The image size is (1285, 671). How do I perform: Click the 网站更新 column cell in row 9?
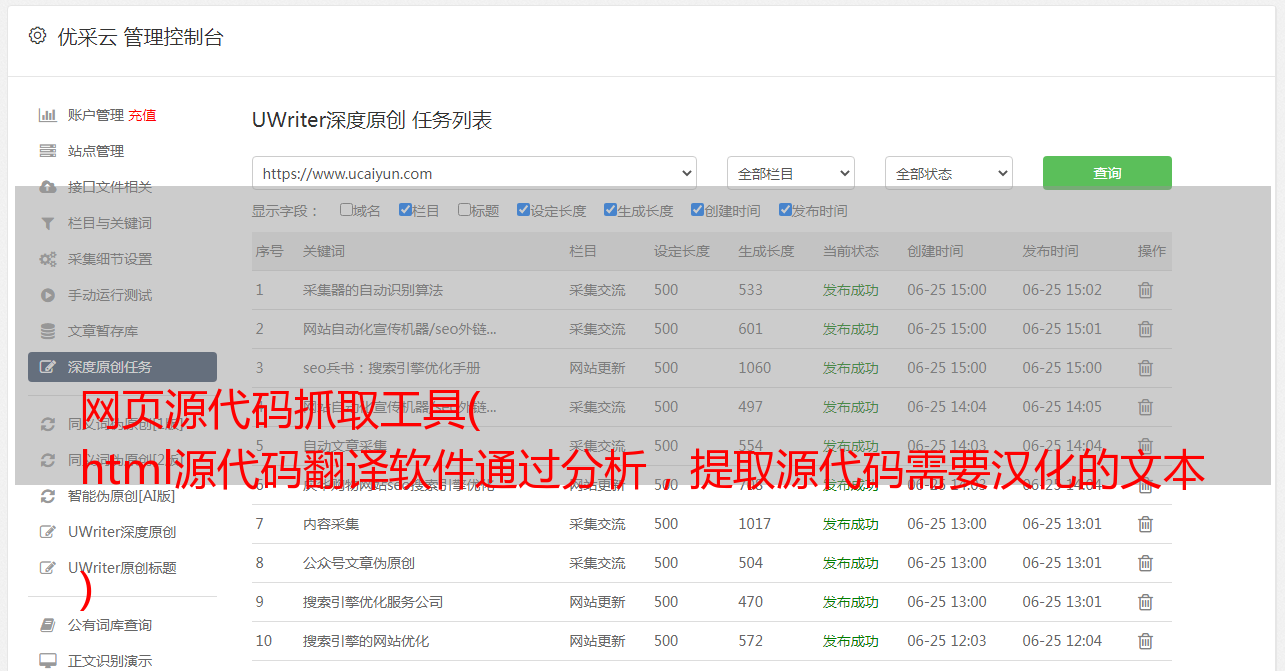coord(597,602)
